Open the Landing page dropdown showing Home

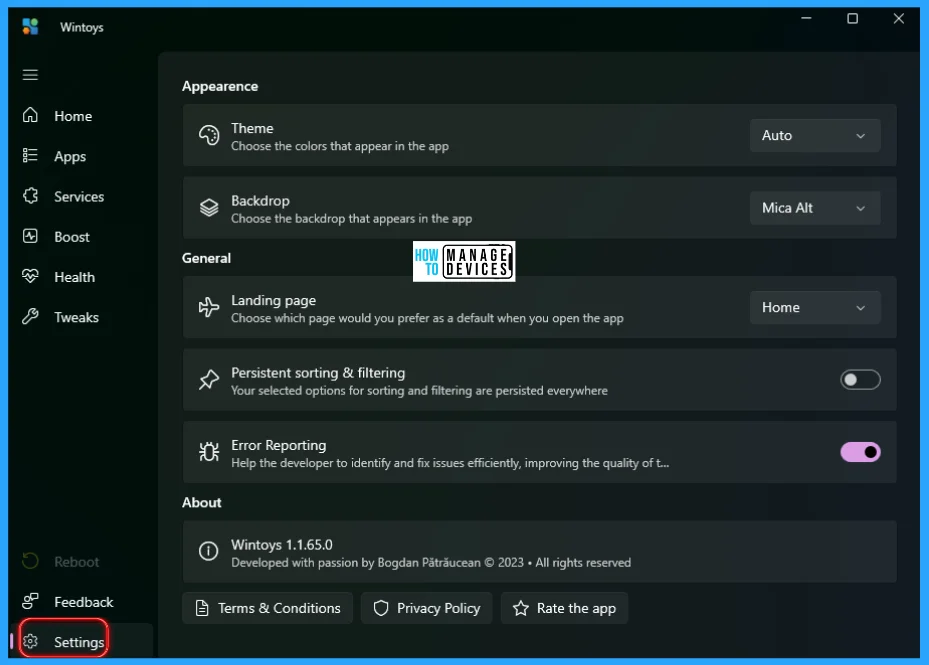(815, 307)
